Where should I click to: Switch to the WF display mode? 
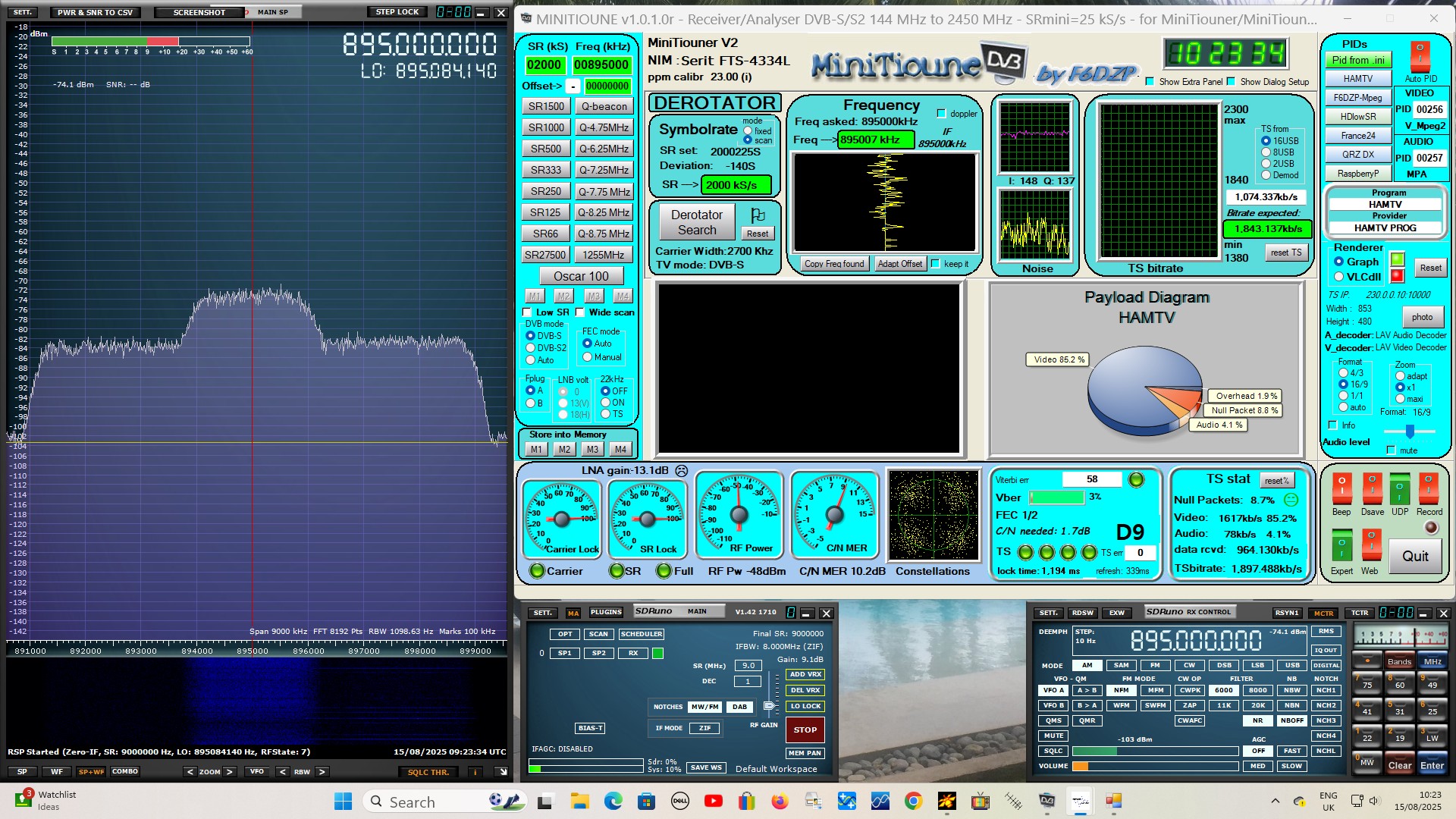[x=57, y=772]
